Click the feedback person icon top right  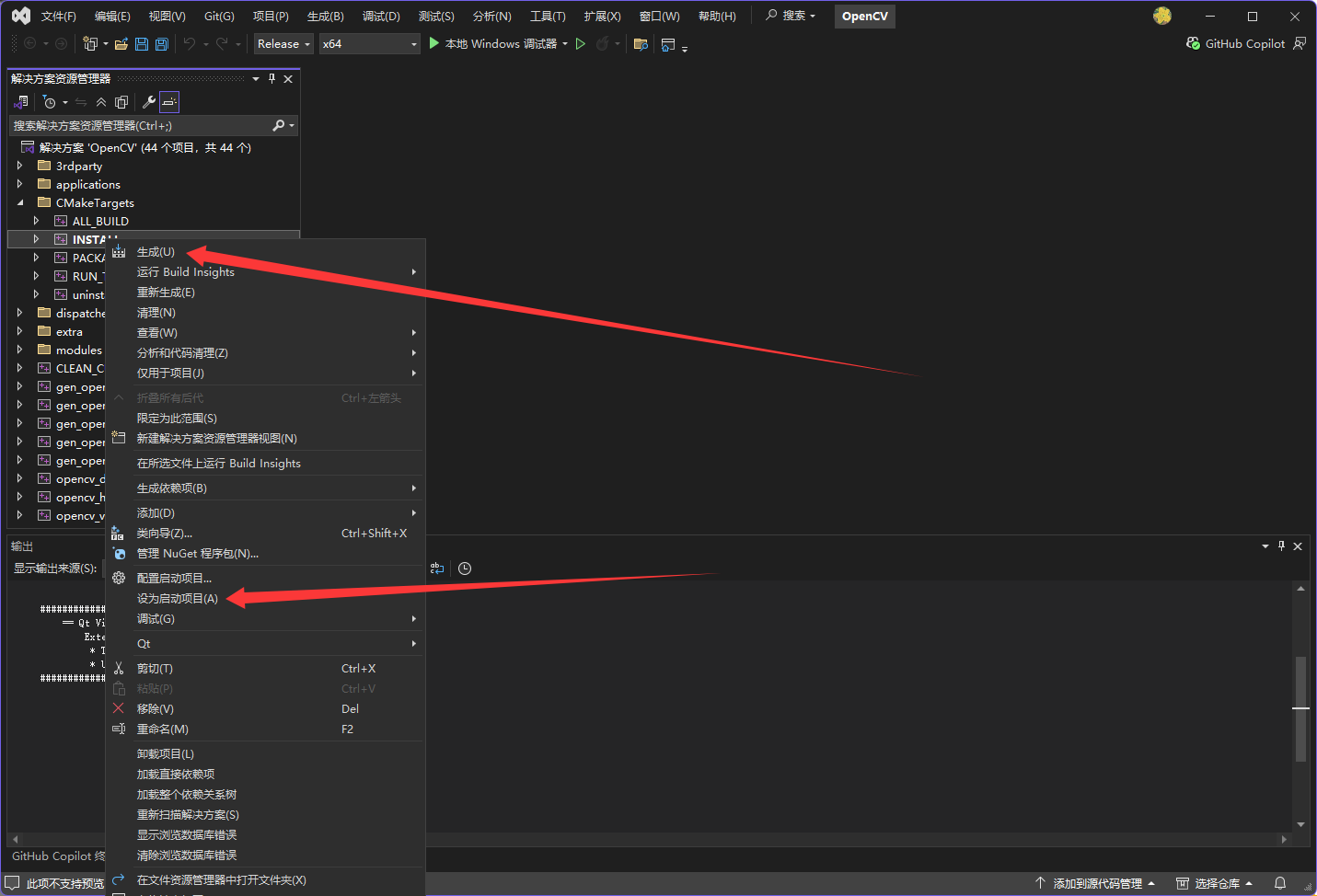tap(1300, 43)
